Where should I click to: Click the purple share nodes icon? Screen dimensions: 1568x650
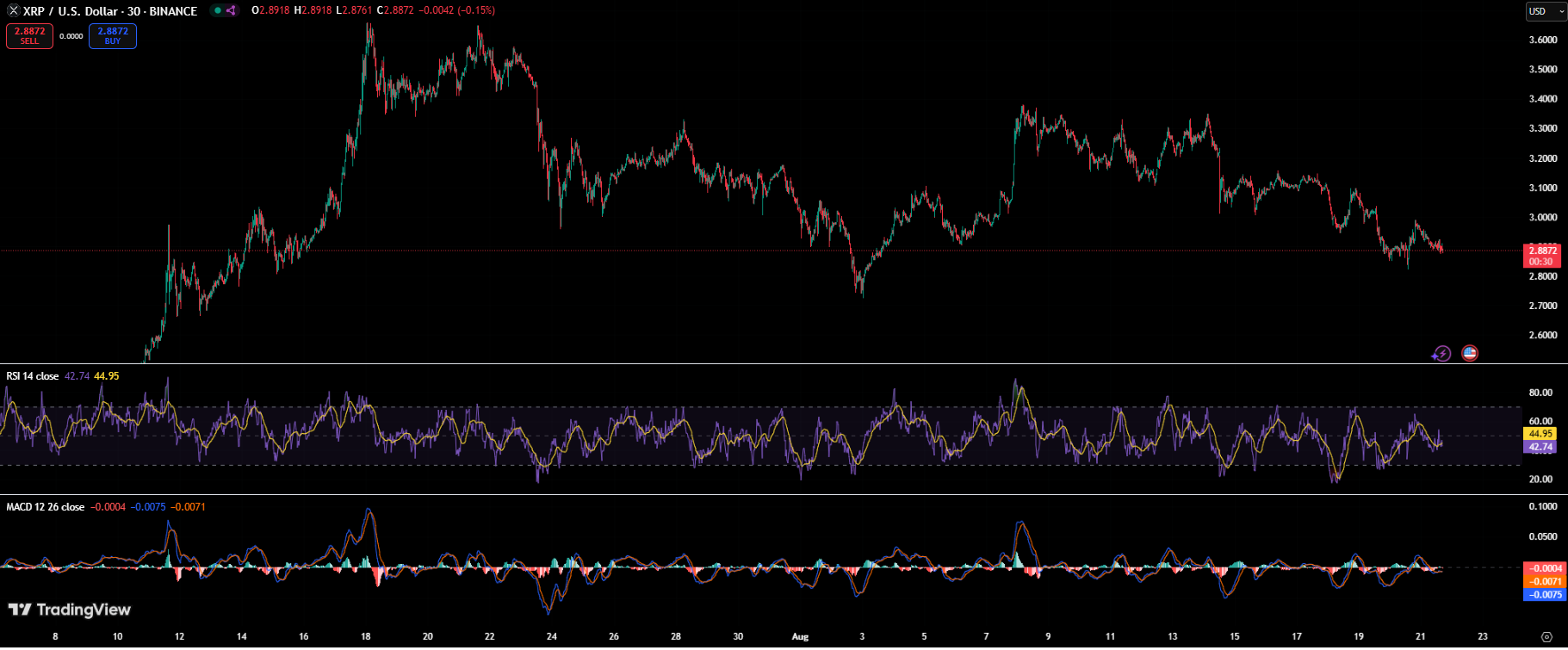coord(231,10)
